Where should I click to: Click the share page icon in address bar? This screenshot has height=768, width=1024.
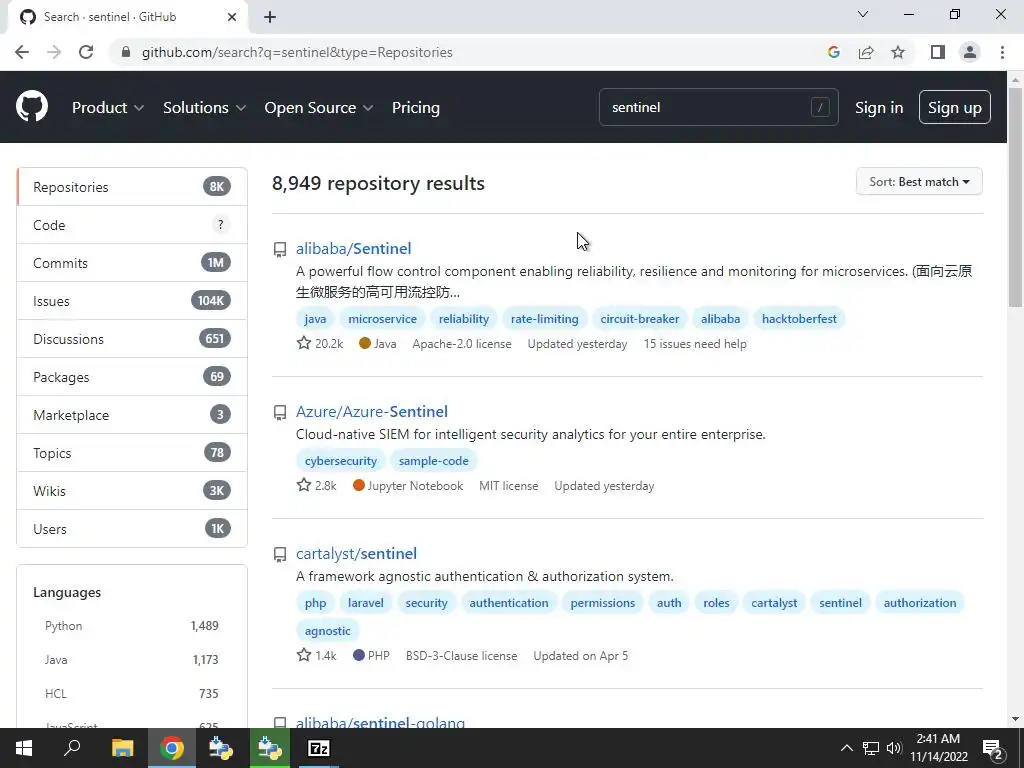[866, 52]
